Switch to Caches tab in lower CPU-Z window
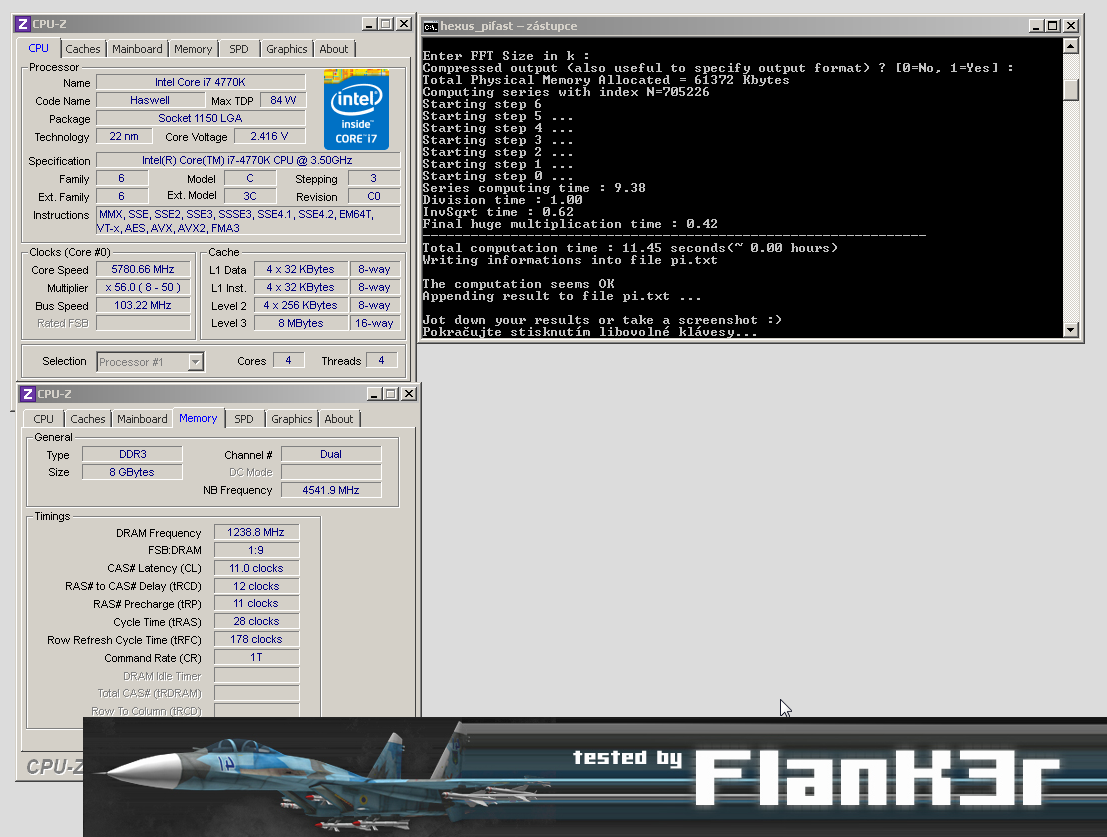Screen dimensions: 1107x837 click(x=88, y=419)
